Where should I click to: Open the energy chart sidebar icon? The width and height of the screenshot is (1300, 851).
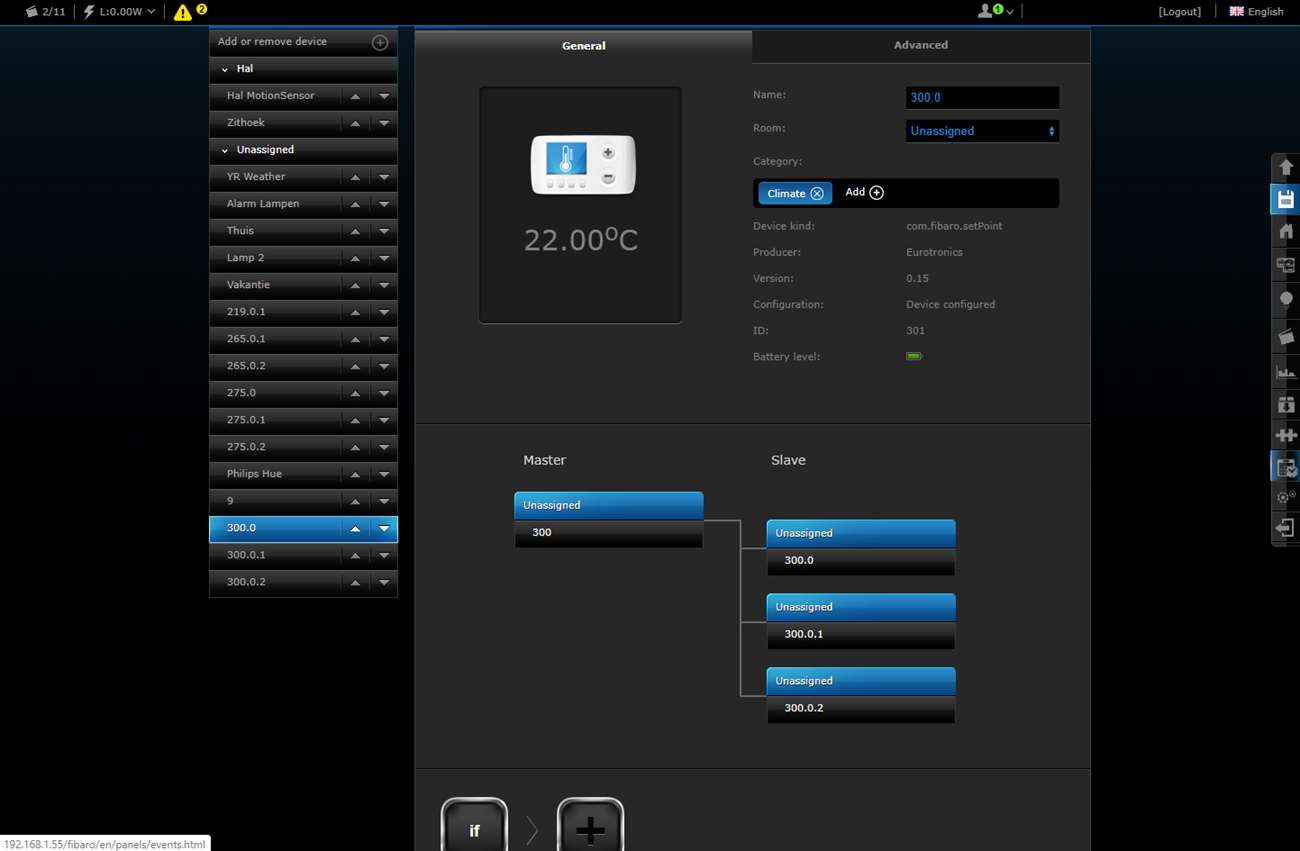point(1285,372)
